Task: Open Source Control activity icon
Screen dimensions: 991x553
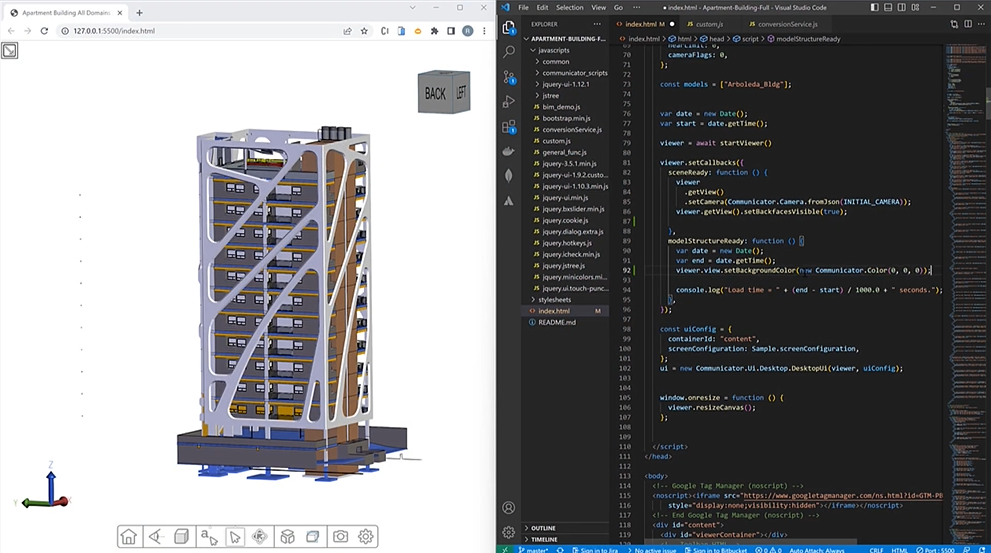Action: point(509,76)
